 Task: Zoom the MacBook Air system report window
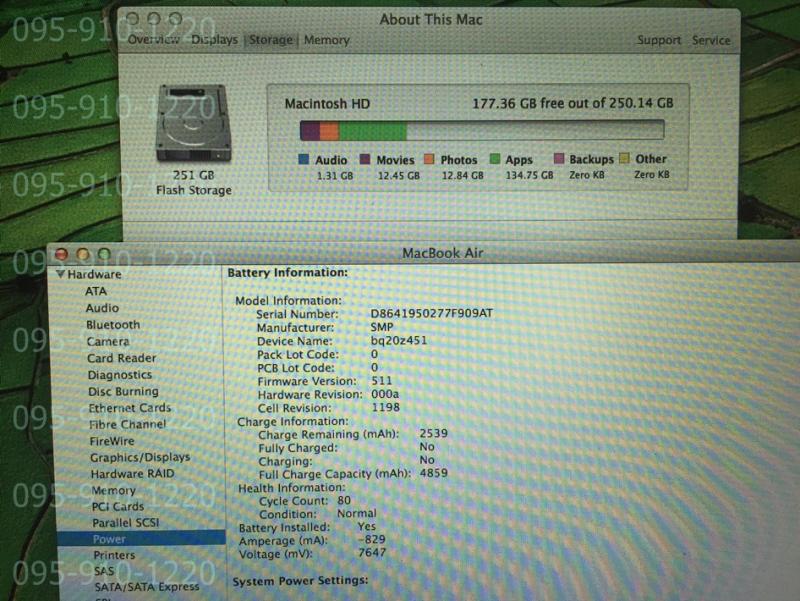pos(105,254)
